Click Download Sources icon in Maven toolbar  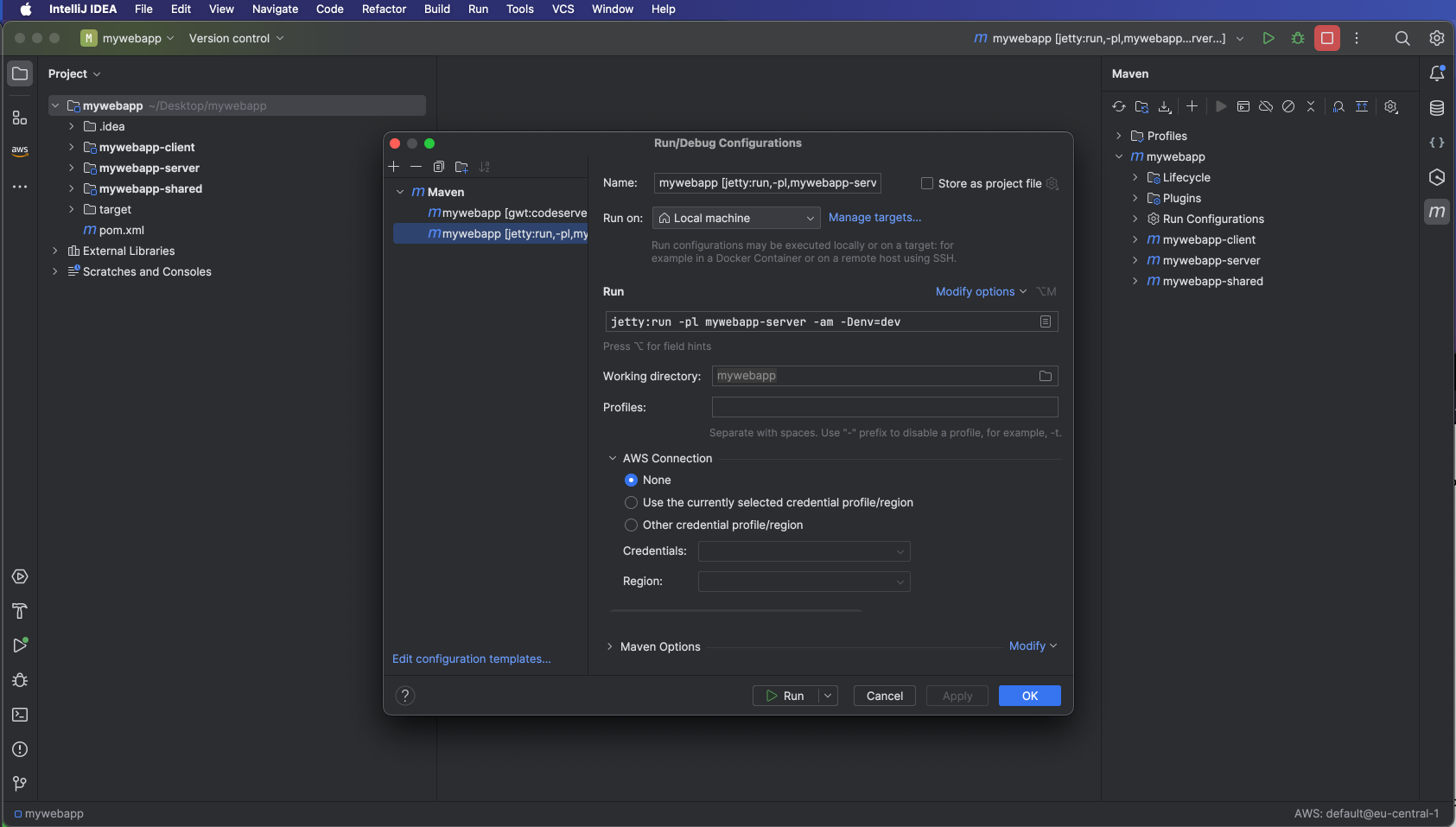(1165, 106)
